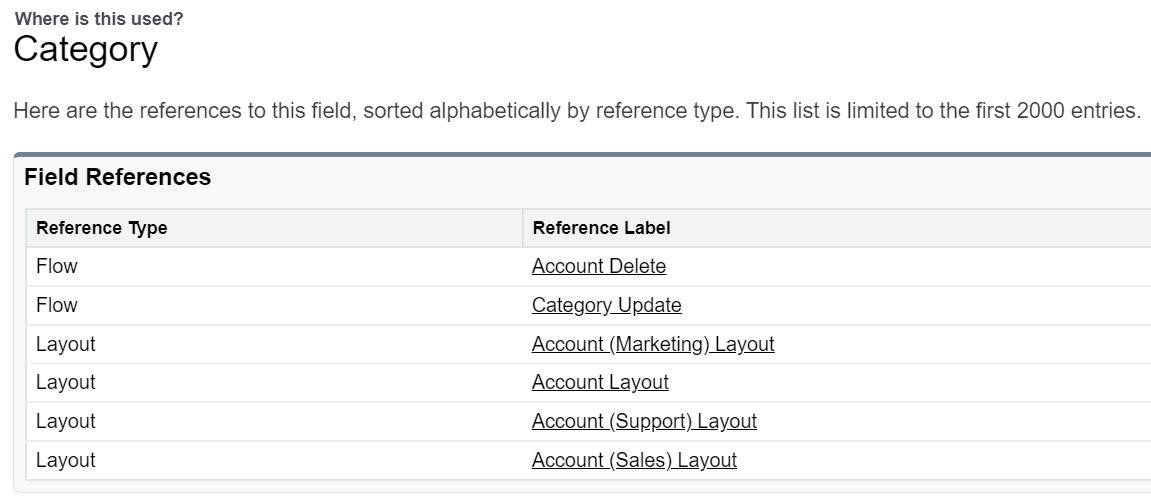
Task: Click the Category page title
Action: (86, 49)
